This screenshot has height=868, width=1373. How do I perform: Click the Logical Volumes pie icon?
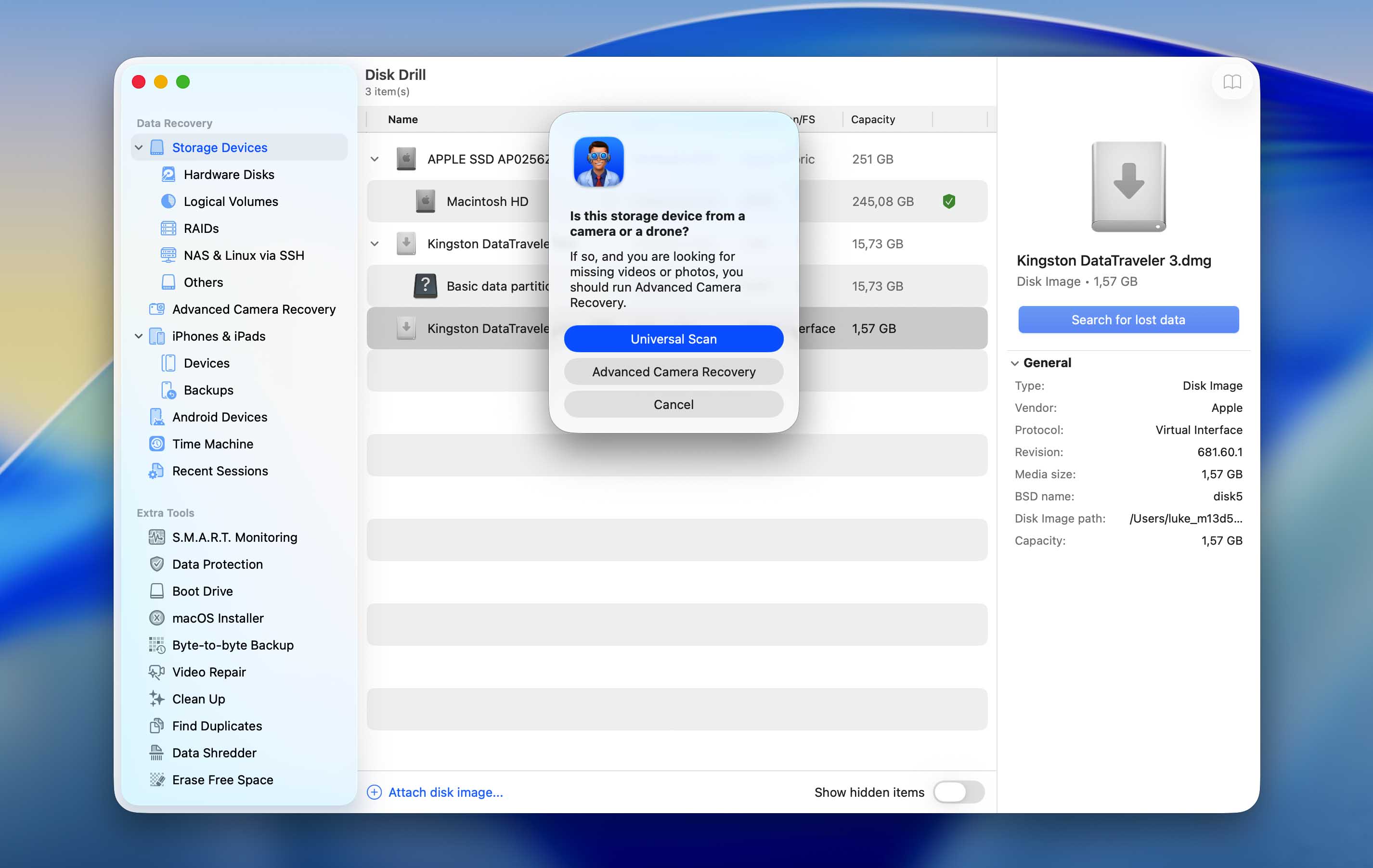point(168,201)
